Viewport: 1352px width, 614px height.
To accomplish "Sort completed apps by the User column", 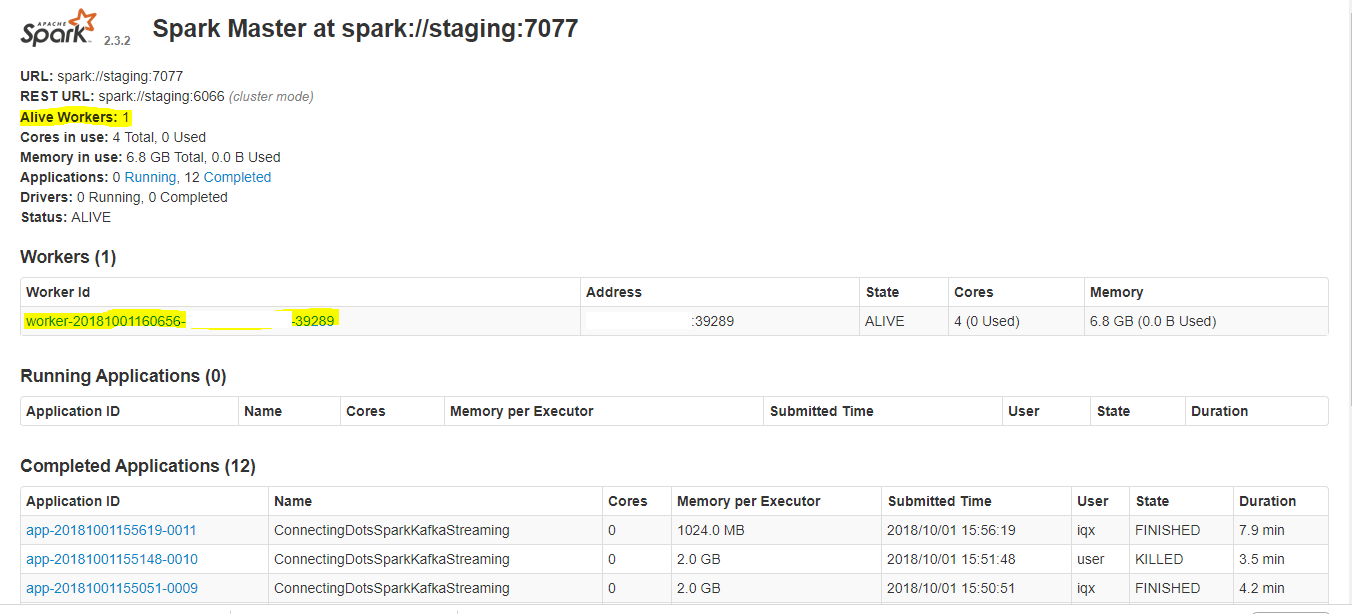I will (1090, 501).
